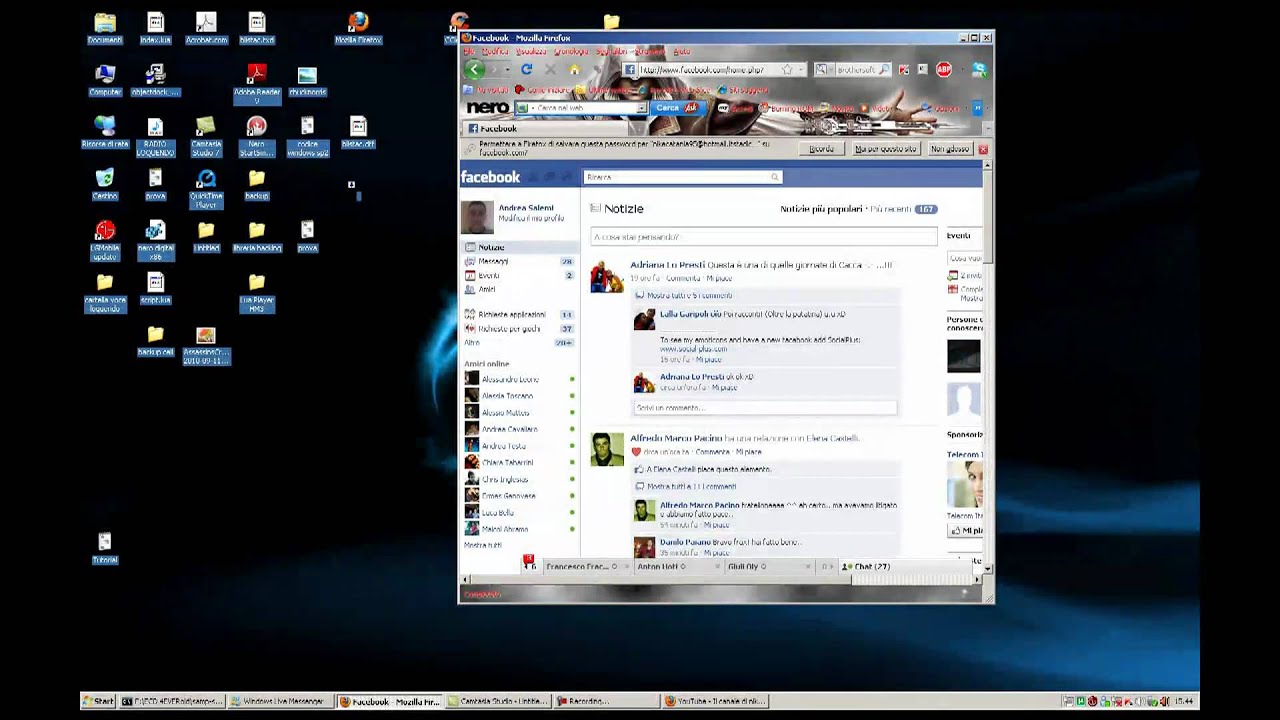Open the Modifica menu
Screen dimensions: 1280x720
[x=496, y=51]
